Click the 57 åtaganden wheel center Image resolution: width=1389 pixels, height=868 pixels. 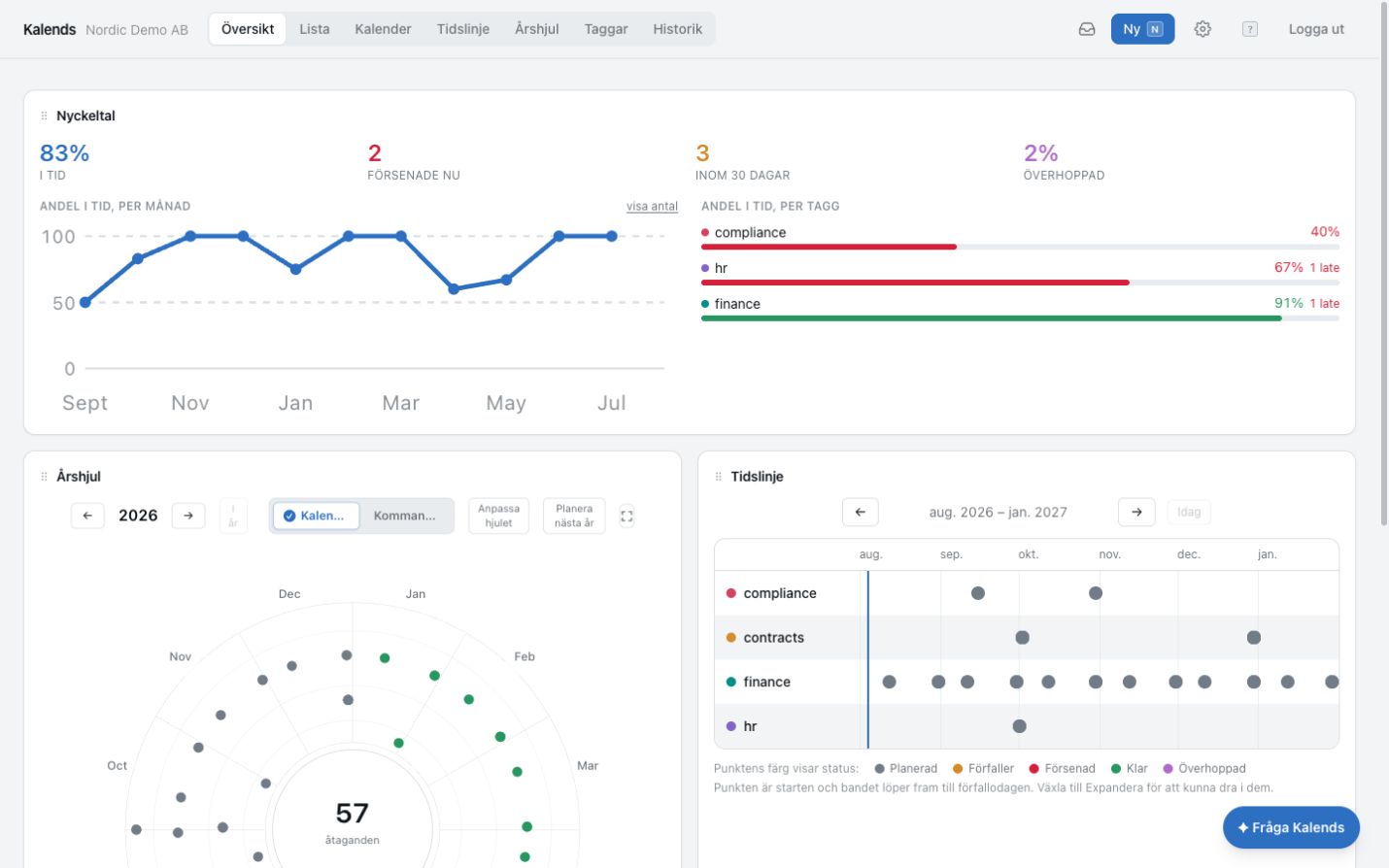pos(352,821)
